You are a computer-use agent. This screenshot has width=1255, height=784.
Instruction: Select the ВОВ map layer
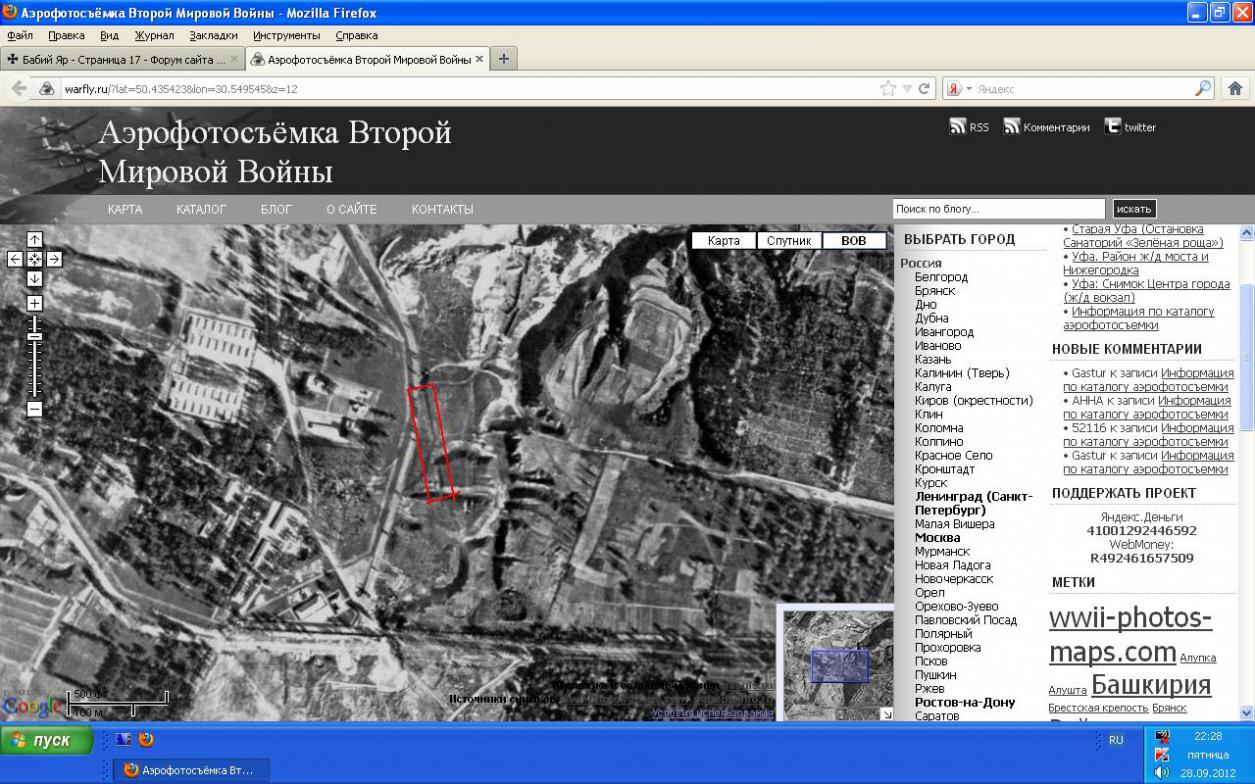(x=854, y=241)
